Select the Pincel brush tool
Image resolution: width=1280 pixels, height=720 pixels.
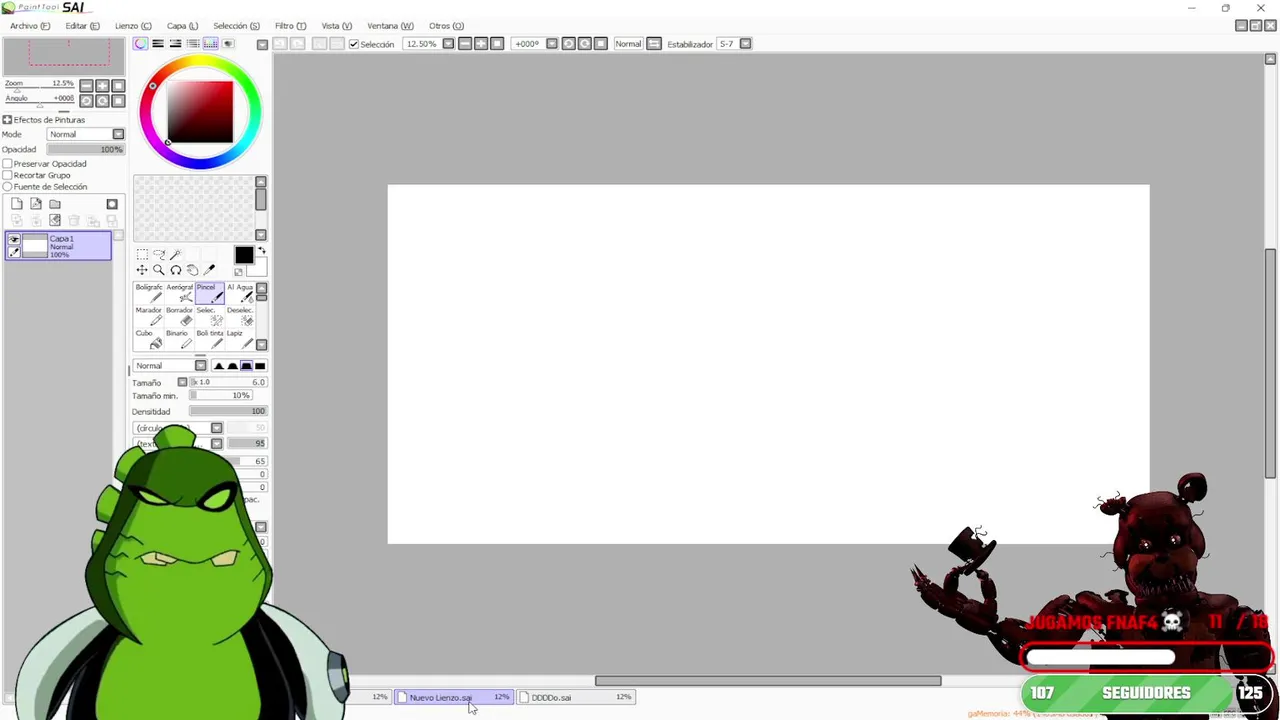[x=209, y=293]
